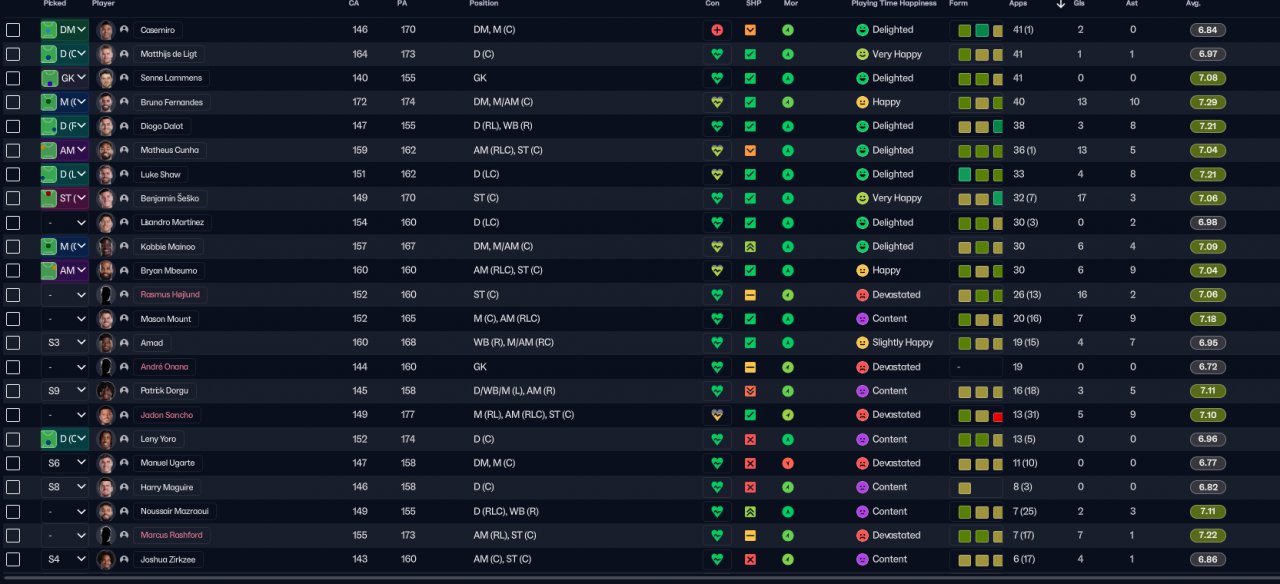The image size is (1280, 584).
Task: Click Leny Yoro's photo thumbnail
Action: click(105, 439)
